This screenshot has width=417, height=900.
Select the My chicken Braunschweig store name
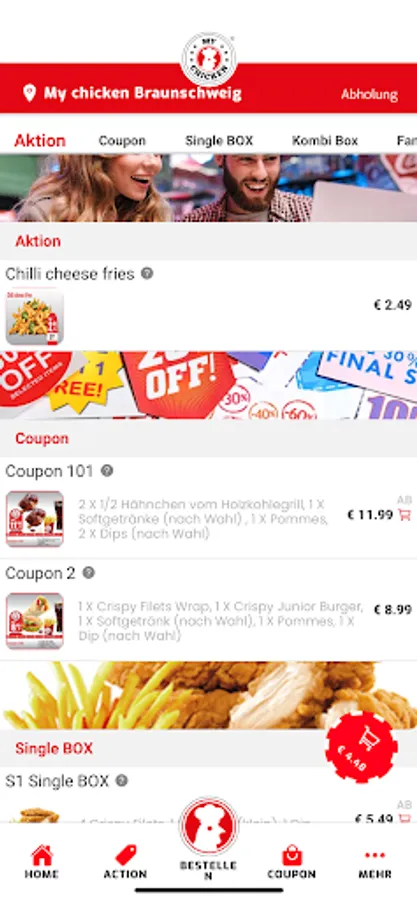click(143, 93)
